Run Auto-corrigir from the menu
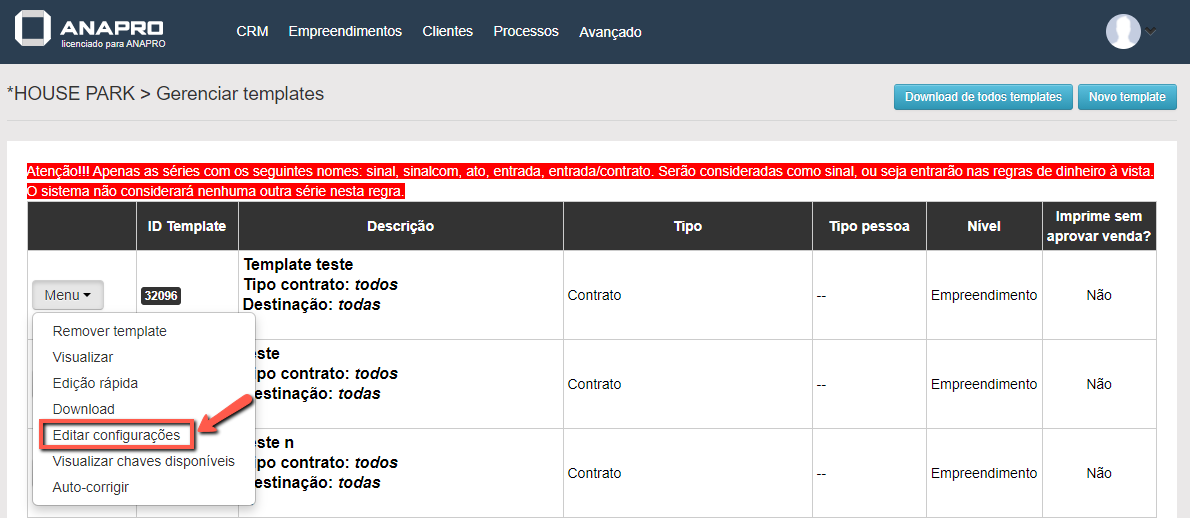 [90, 487]
